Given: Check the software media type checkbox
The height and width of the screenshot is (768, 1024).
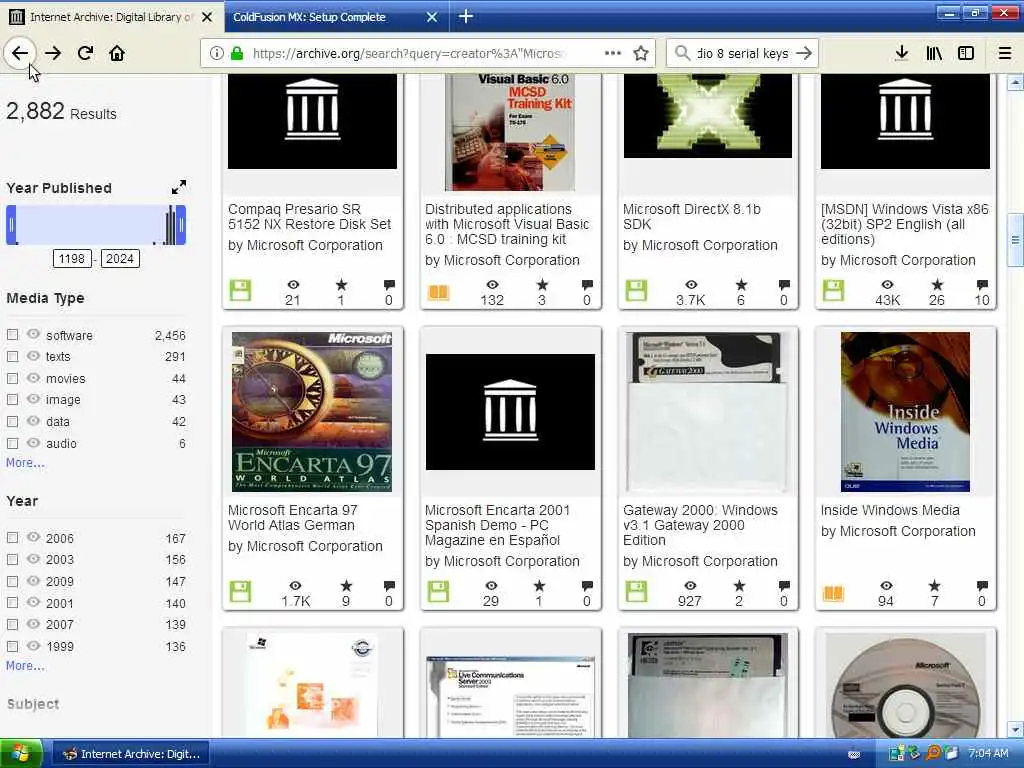Looking at the screenshot, I should pyautogui.click(x=12, y=334).
